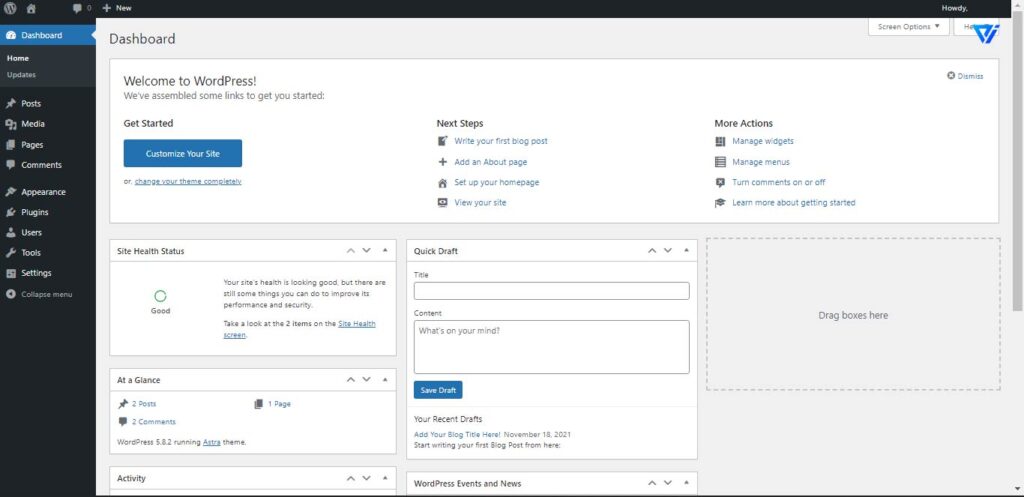Viewport: 1024px width, 497px height.
Task: Click the plus New button in admin bar
Action: (x=117, y=8)
